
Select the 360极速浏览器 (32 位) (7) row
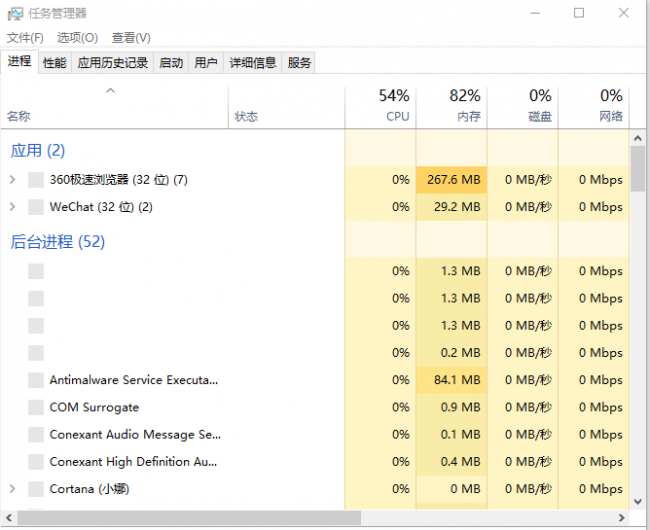[x=315, y=180]
